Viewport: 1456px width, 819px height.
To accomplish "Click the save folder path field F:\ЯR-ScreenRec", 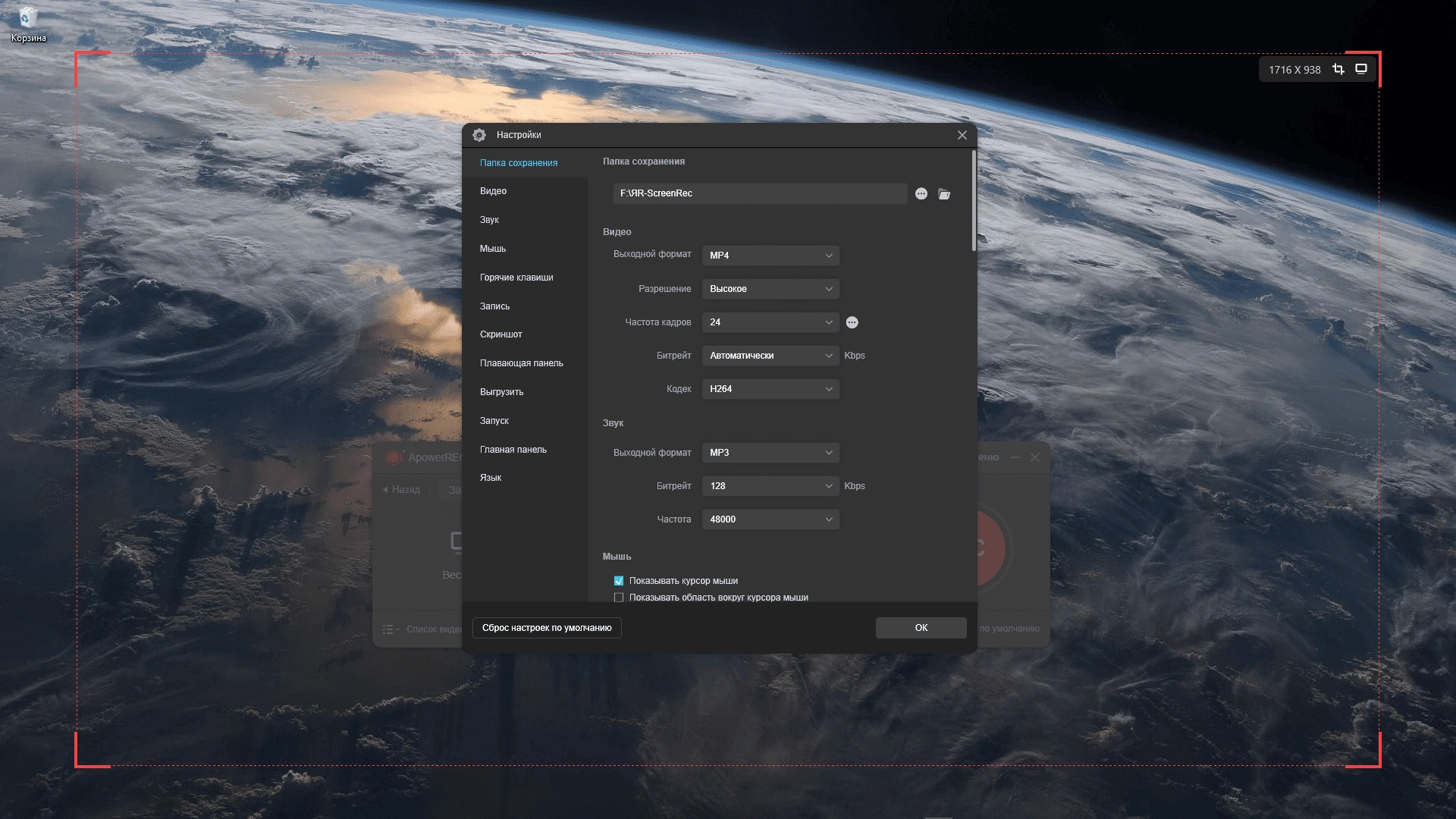I will [760, 193].
